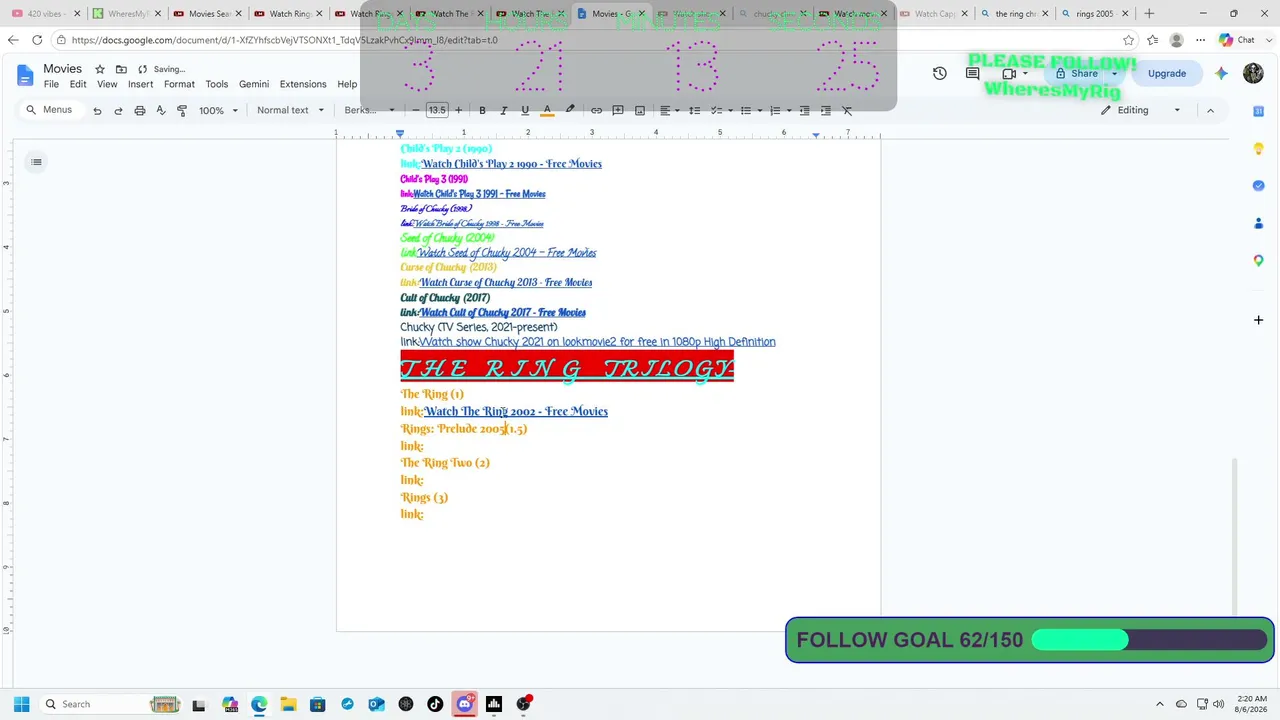Print the document
The image size is (1280, 720).
(x=140, y=110)
